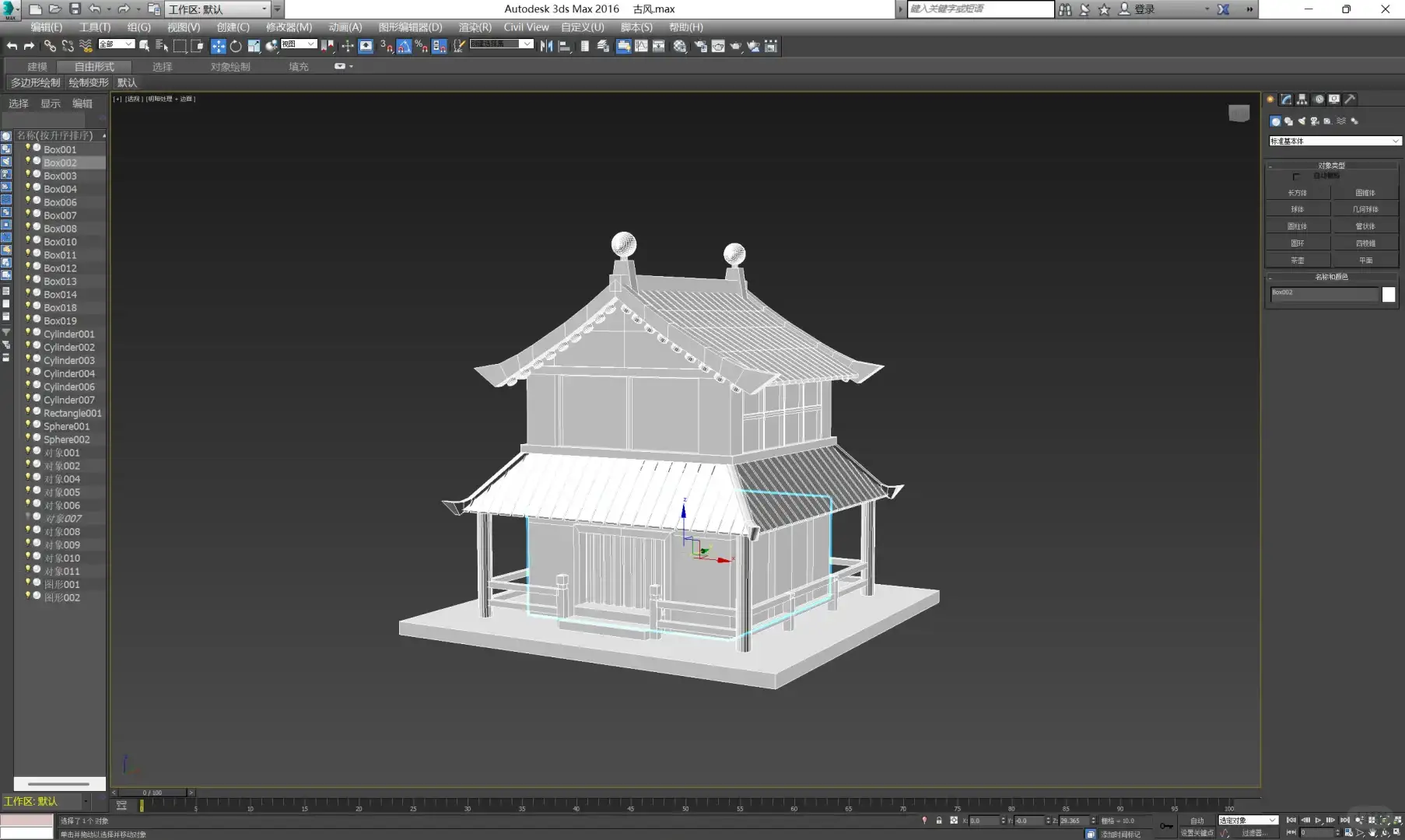The height and width of the screenshot is (840, 1405).
Task: Open the Modify panel tab
Action: coord(1286,100)
